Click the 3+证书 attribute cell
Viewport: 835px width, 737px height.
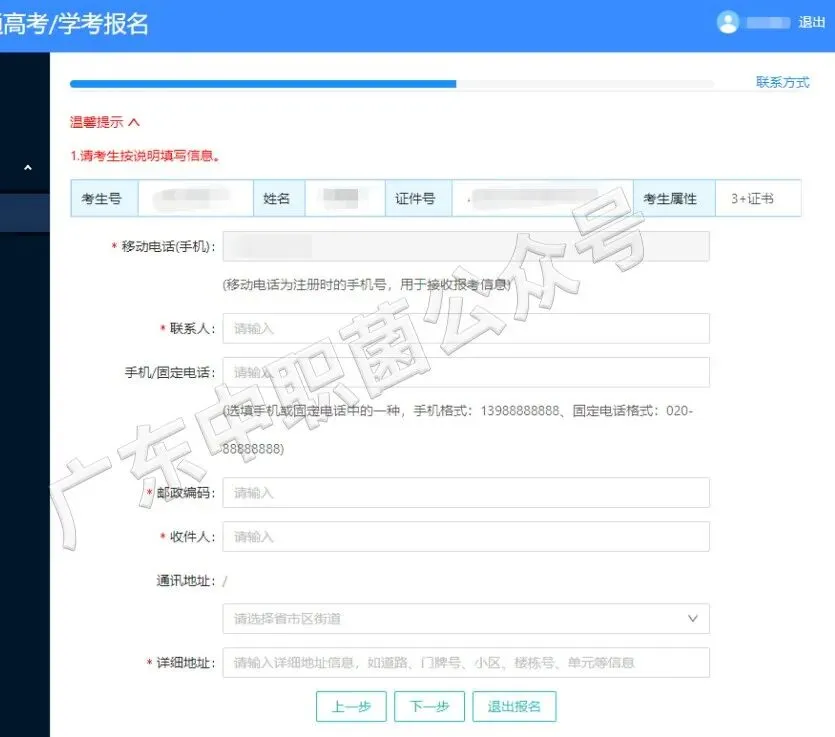(758, 199)
